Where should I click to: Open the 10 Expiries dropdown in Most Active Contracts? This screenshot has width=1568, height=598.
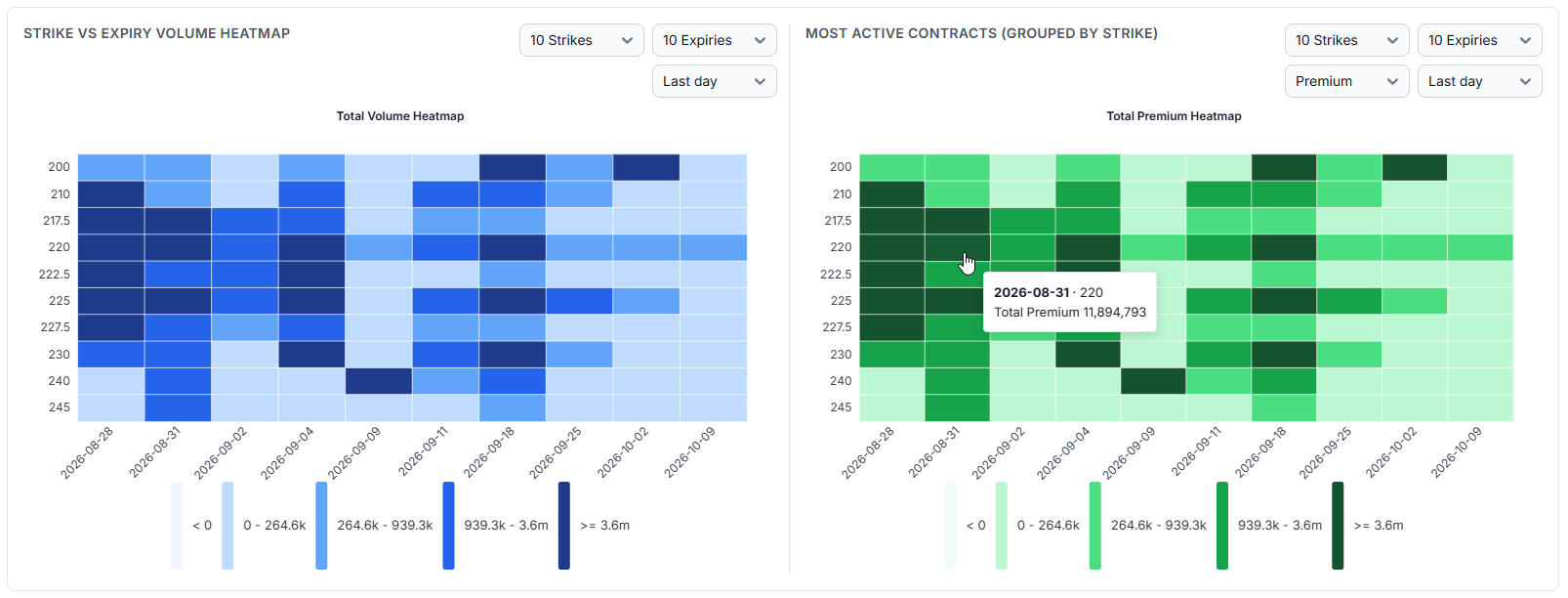click(x=1479, y=40)
